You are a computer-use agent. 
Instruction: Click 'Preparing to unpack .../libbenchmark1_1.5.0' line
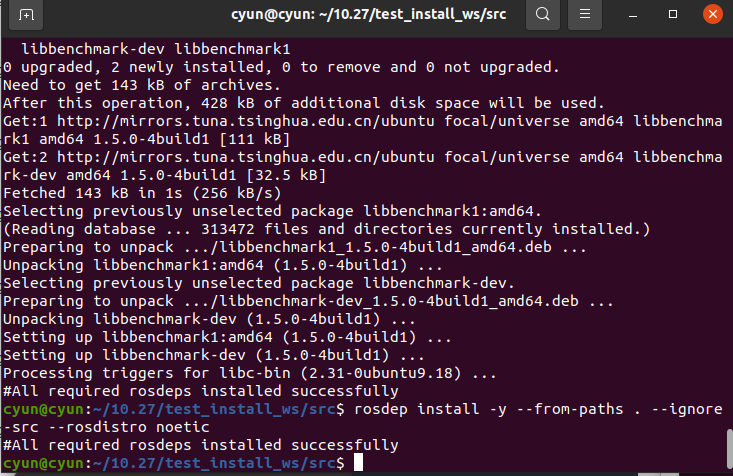click(x=295, y=247)
